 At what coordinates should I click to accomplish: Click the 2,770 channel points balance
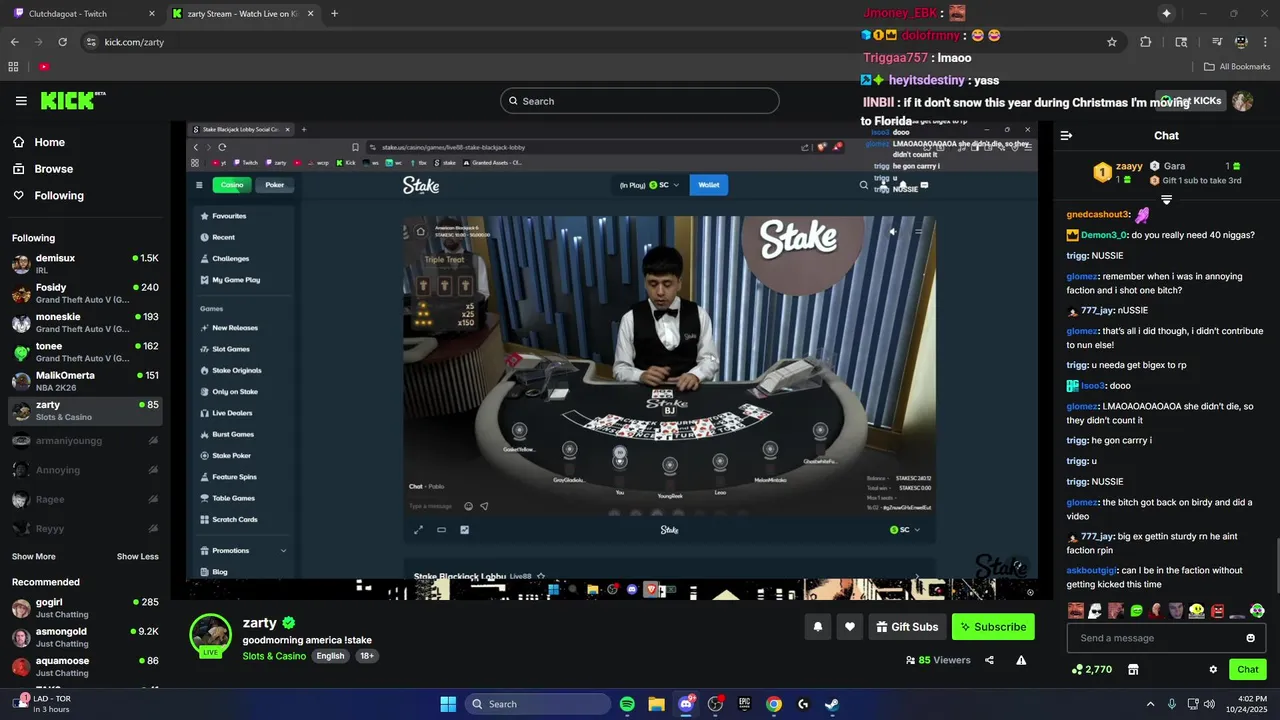point(1092,670)
